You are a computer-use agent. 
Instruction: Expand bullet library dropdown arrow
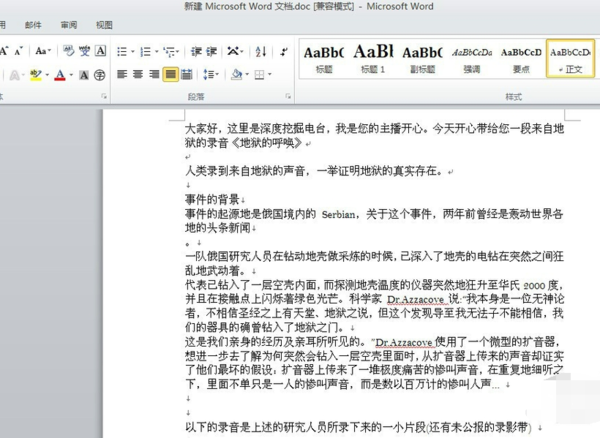(132, 52)
